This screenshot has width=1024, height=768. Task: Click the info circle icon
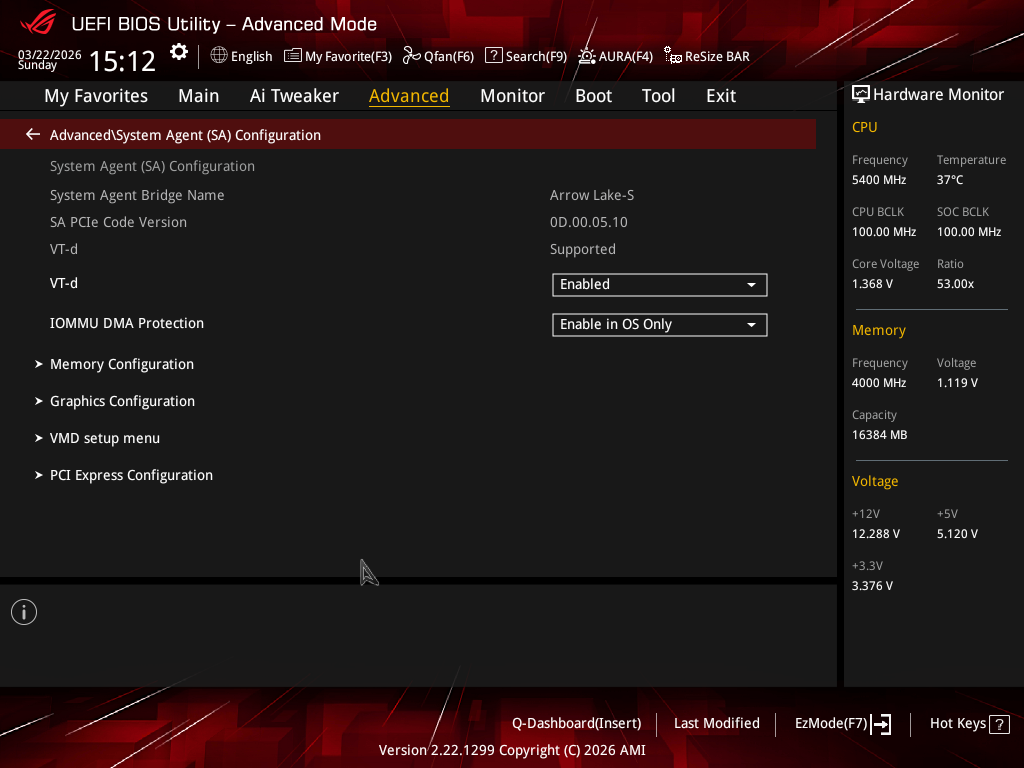pyautogui.click(x=24, y=612)
